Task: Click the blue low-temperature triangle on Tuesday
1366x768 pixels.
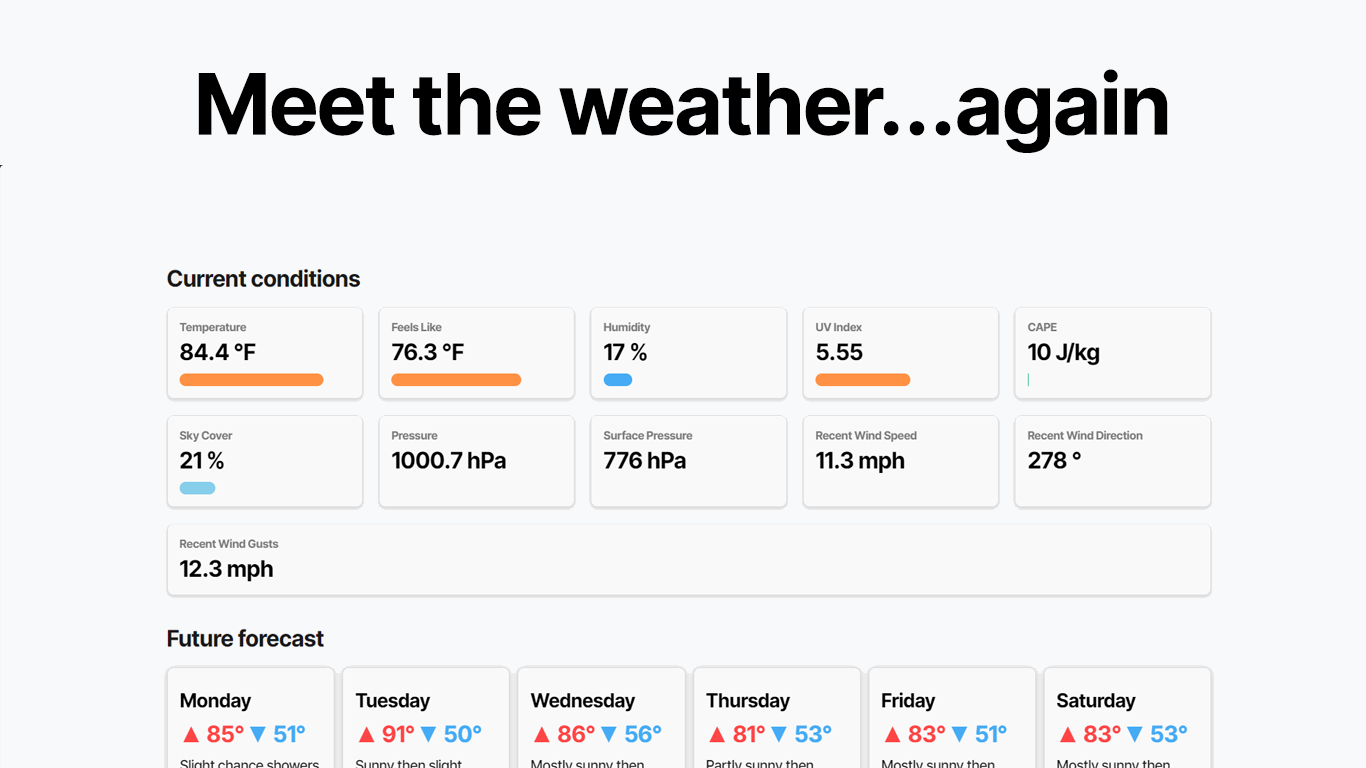Action: (x=436, y=733)
